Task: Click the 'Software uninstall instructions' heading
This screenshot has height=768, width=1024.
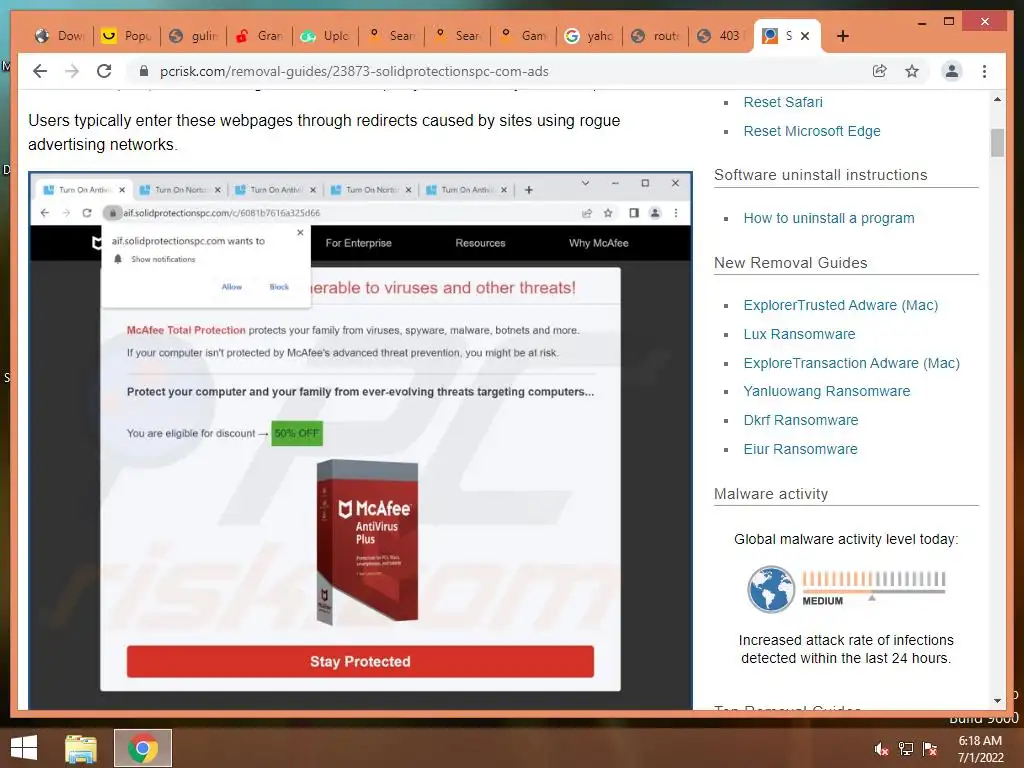Action: [820, 175]
